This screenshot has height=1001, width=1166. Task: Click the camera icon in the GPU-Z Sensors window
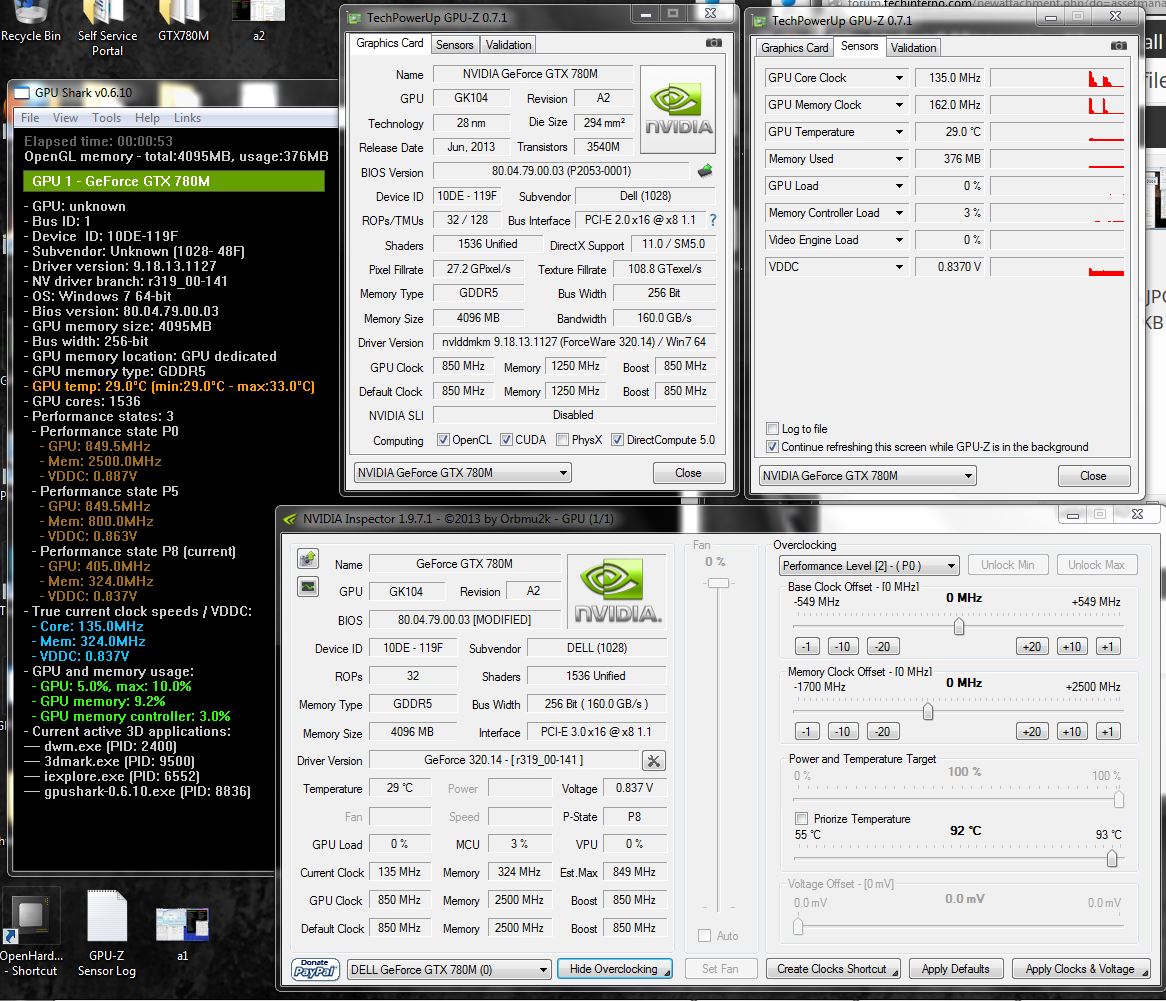click(x=1118, y=46)
